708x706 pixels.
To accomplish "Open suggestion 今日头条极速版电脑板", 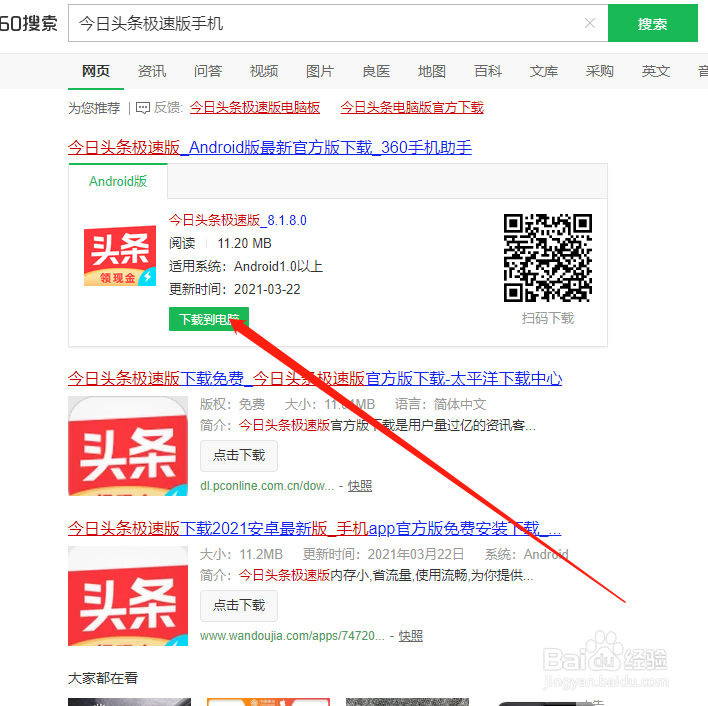I will [x=255, y=107].
